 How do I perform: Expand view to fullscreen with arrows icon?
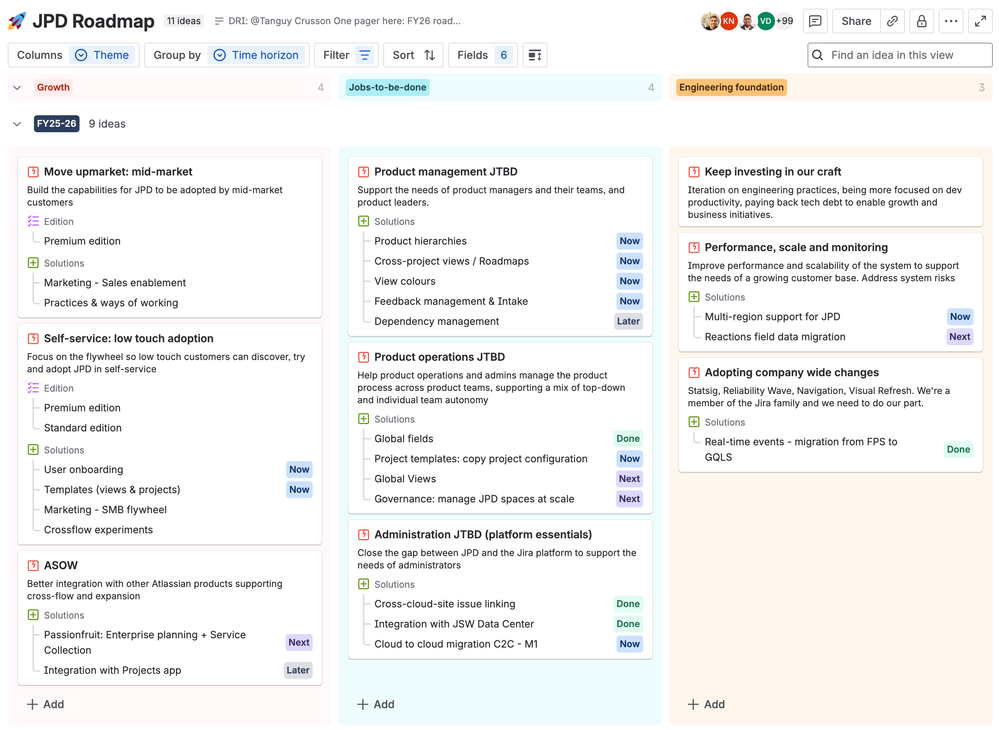[980, 21]
